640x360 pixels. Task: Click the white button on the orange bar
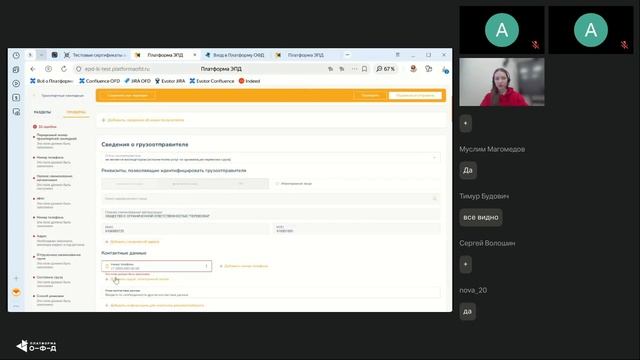pos(415,96)
